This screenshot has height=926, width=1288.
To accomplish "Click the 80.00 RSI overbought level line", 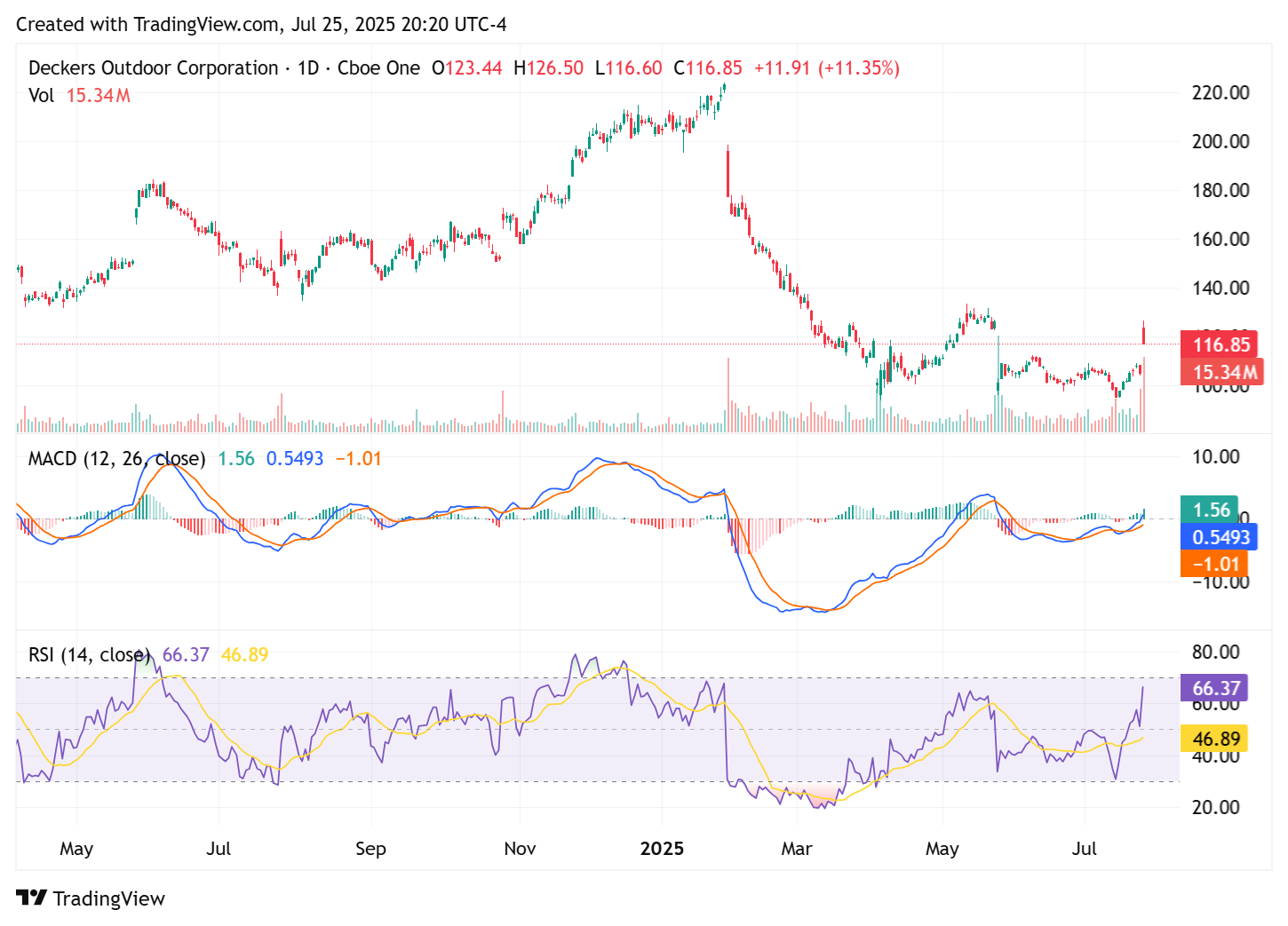I will (x=1217, y=652).
